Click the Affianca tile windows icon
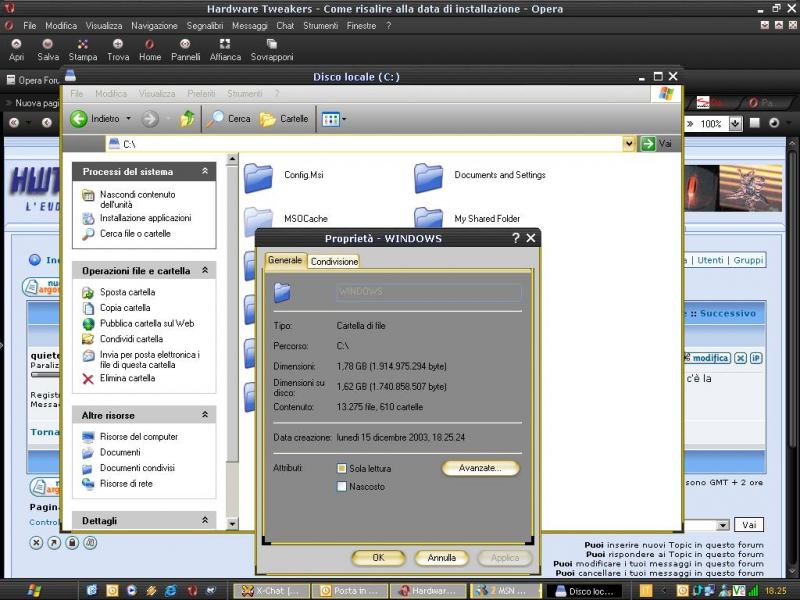Image resolution: width=800 pixels, height=600 pixels. coord(225,44)
